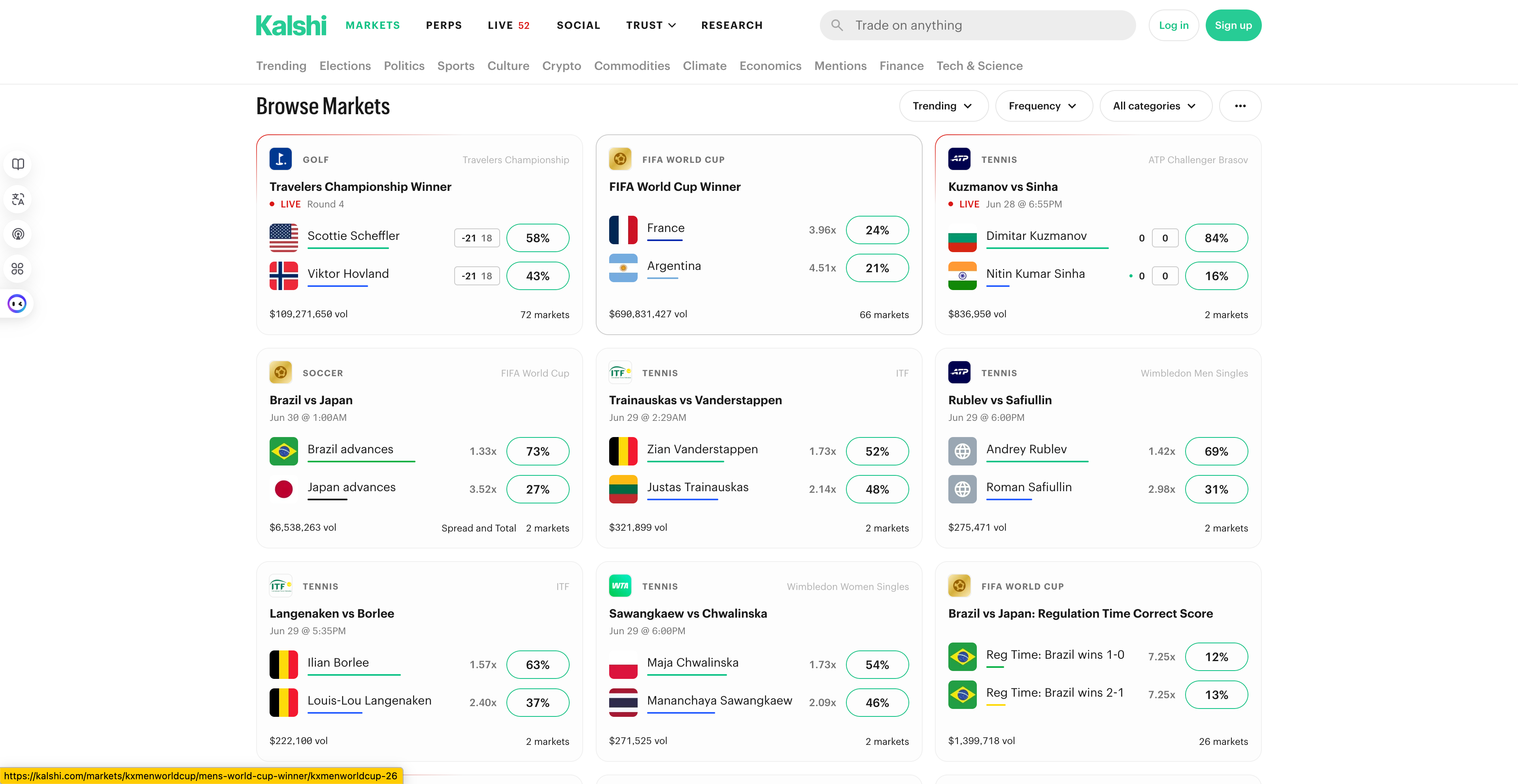Click the Bulgaria flag beside Dimitar Kuzmanov
This screenshot has height=784, width=1518.
tap(962, 238)
